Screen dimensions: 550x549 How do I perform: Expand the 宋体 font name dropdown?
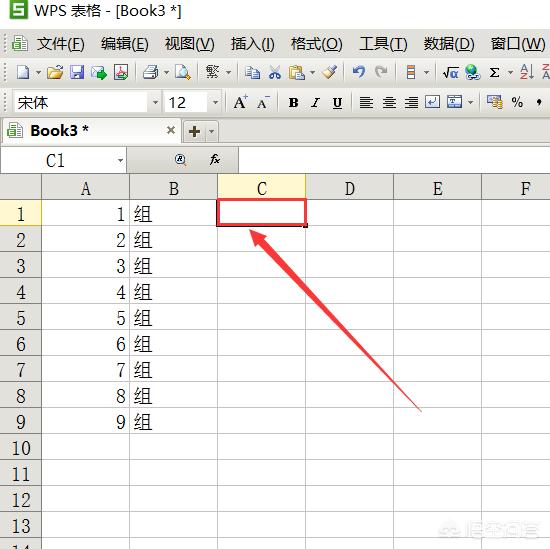tap(155, 102)
